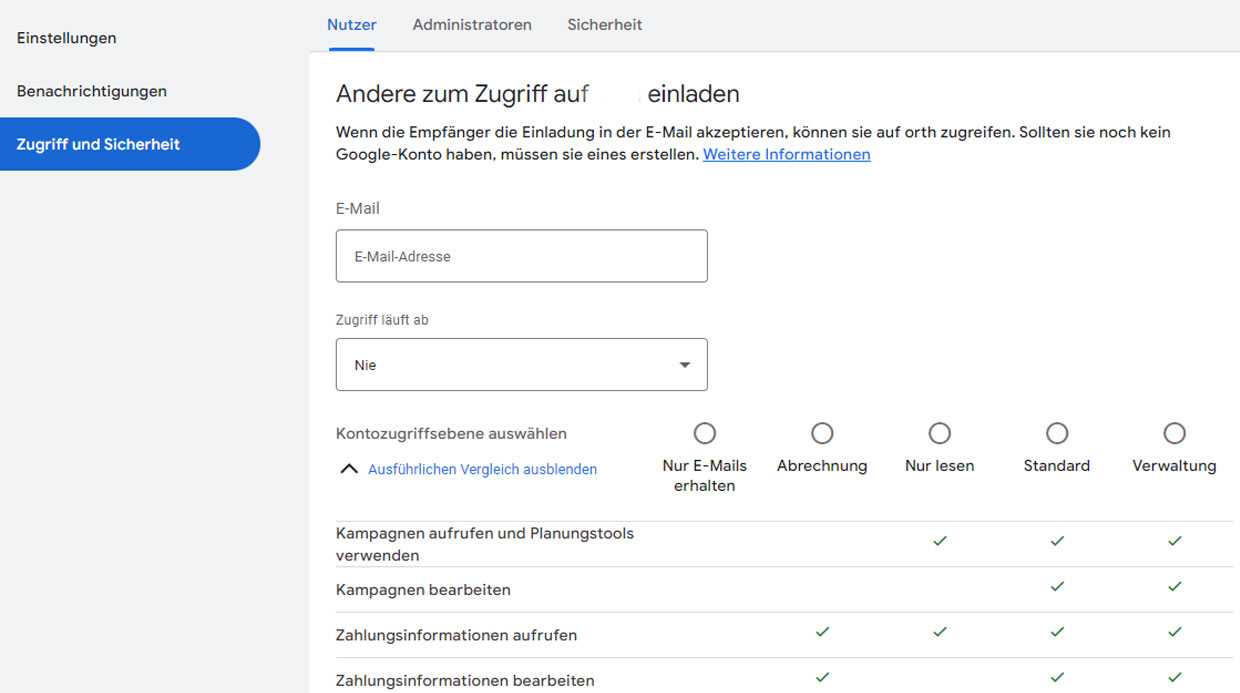Go to the Sicherheit tab
Image resolution: width=1240 pixels, height=693 pixels.
tap(604, 25)
